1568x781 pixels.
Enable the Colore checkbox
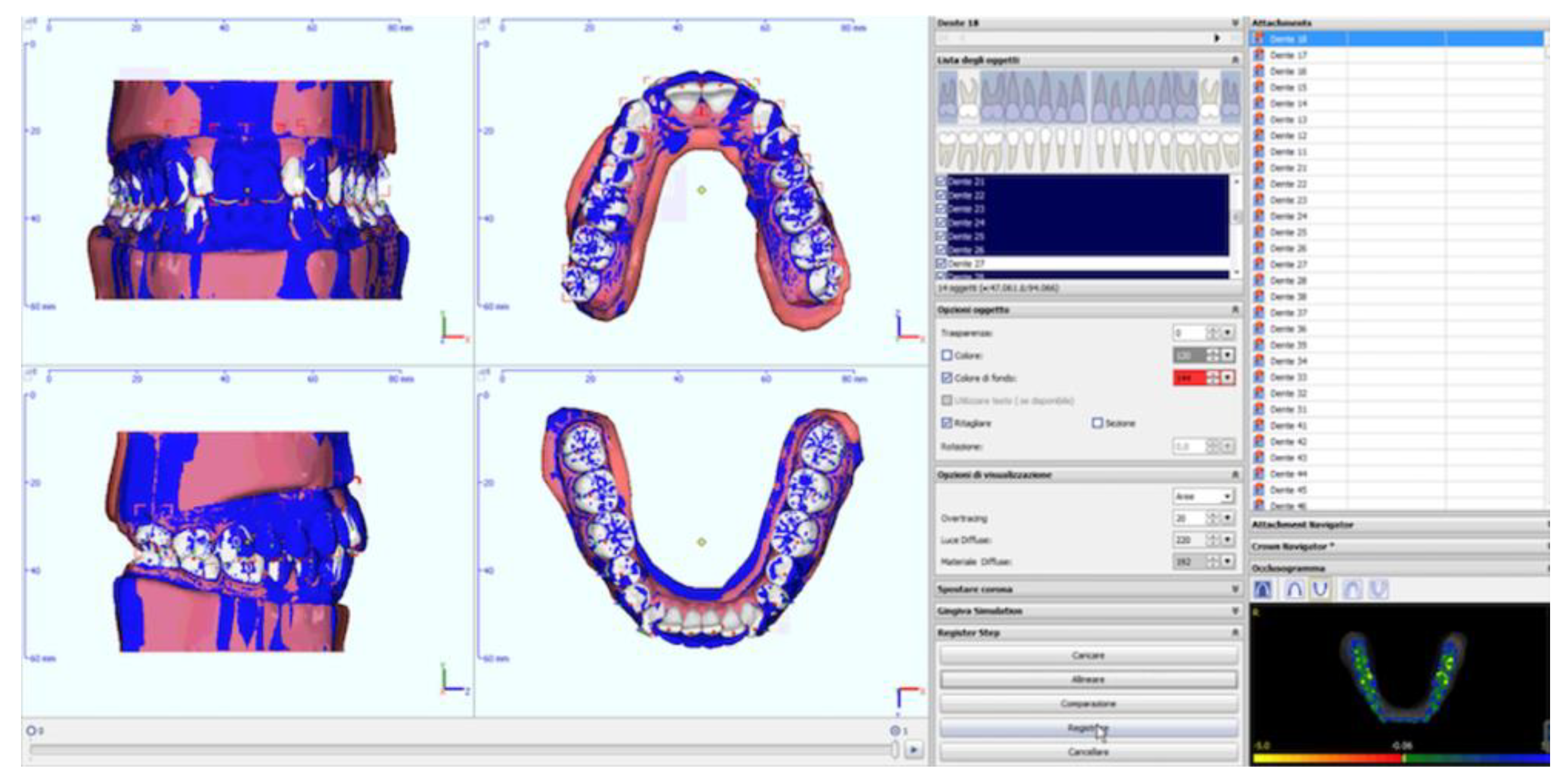(x=947, y=355)
